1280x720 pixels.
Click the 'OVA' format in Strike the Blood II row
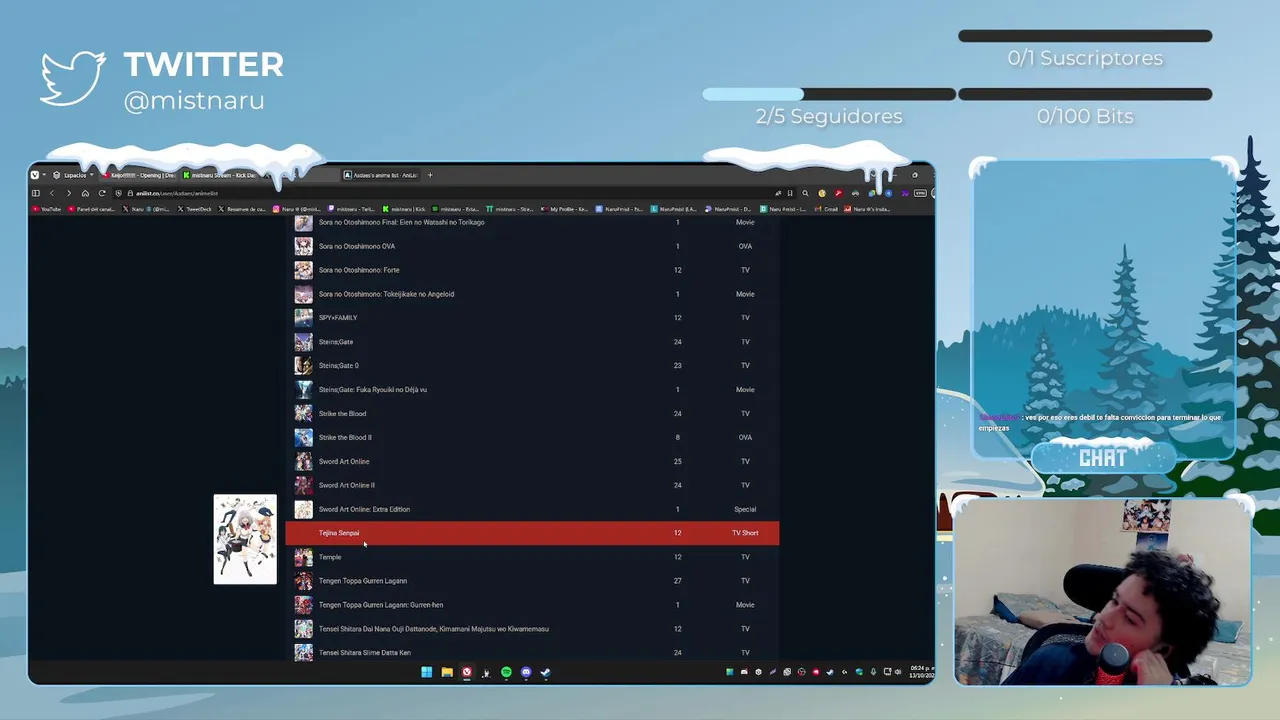745,438
